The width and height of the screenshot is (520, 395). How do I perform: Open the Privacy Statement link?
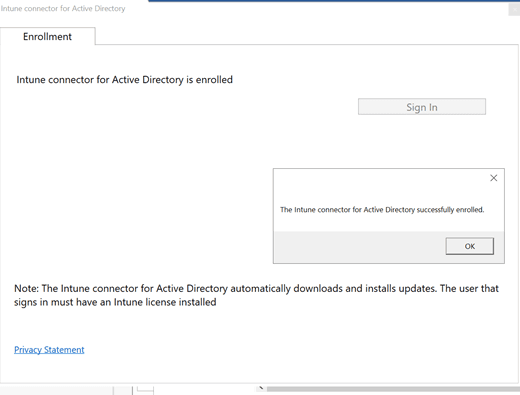[49, 350]
